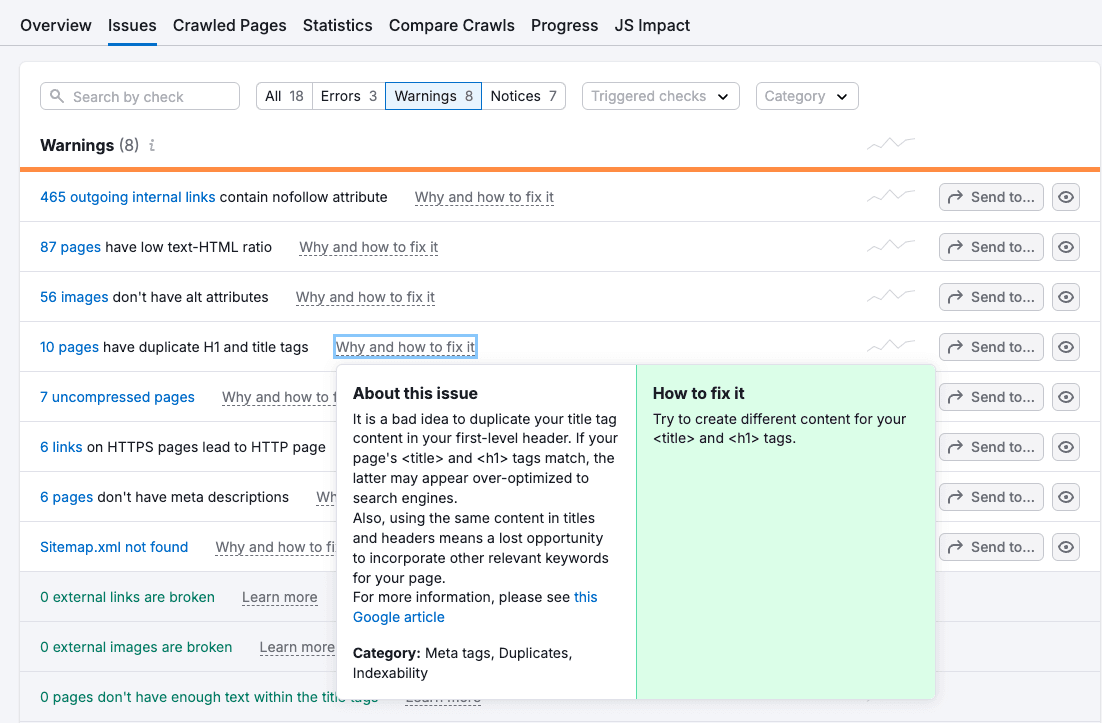
Task: Click the sparkline in the Warnings header
Action: pos(890,145)
